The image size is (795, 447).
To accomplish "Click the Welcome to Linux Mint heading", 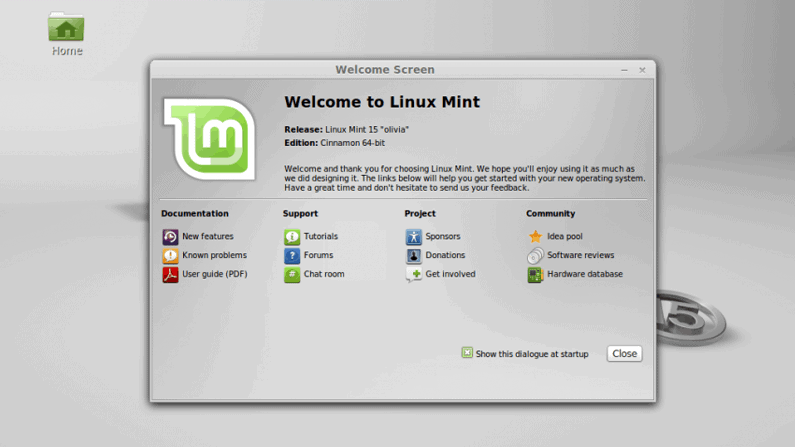I will coord(382,102).
